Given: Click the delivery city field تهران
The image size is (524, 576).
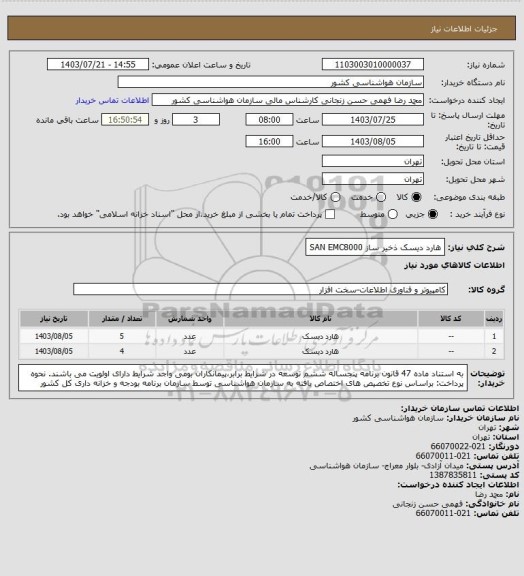Looking at the screenshot, I should (373, 179).
